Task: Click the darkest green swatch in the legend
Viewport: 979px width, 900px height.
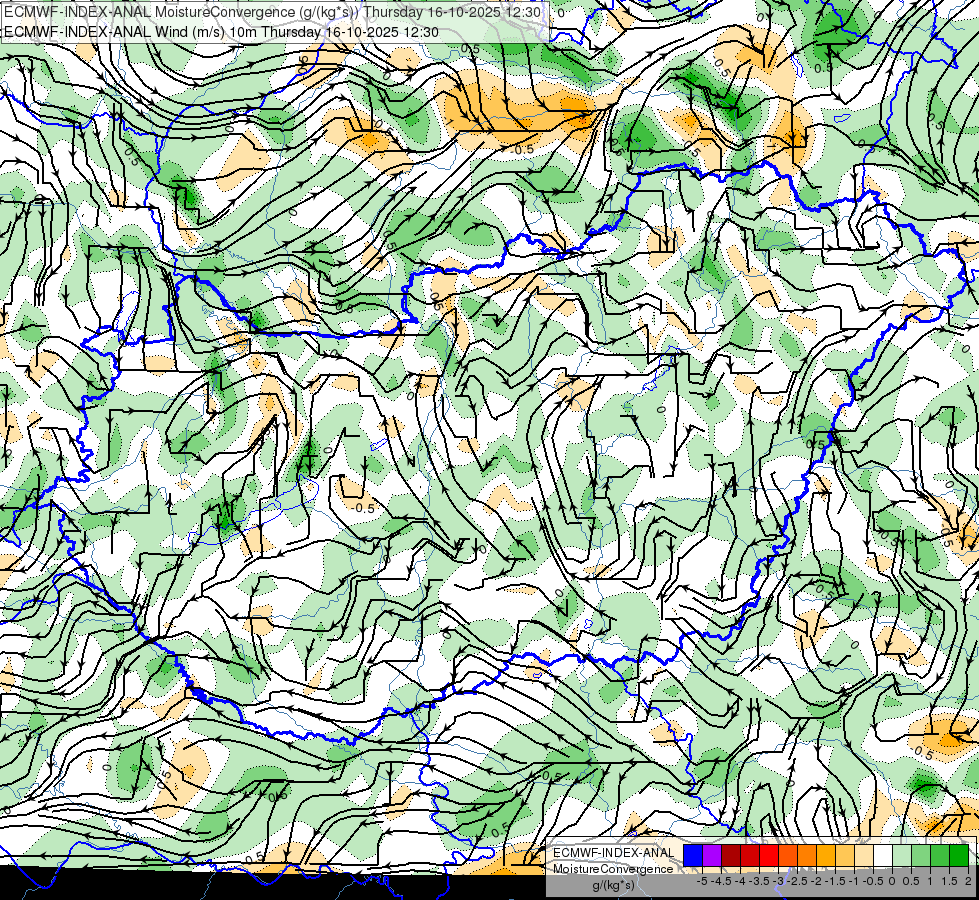Action: (x=958, y=855)
